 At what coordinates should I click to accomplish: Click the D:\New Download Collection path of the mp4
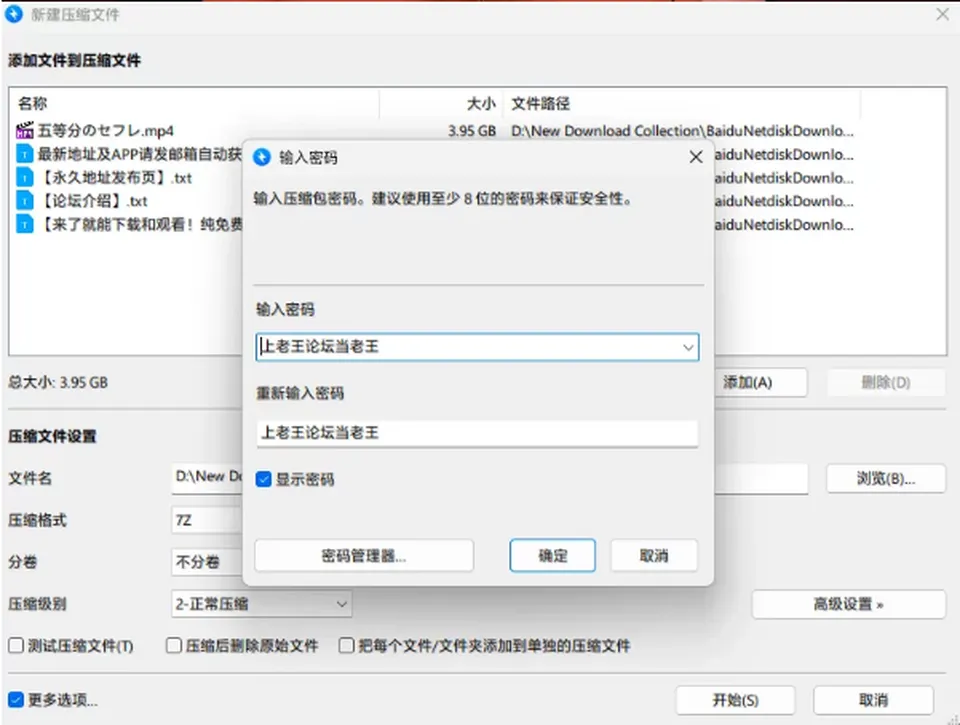pyautogui.click(x=682, y=130)
